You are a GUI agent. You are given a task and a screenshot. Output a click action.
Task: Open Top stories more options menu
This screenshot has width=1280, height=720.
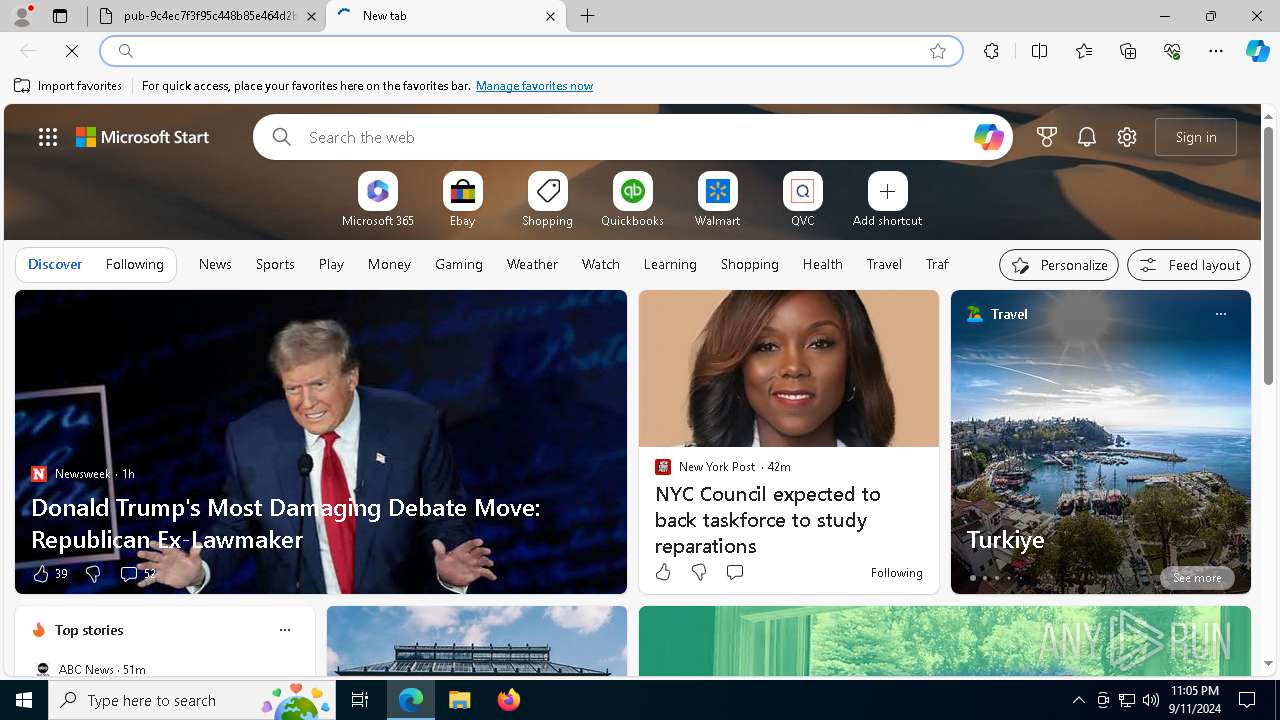285,630
